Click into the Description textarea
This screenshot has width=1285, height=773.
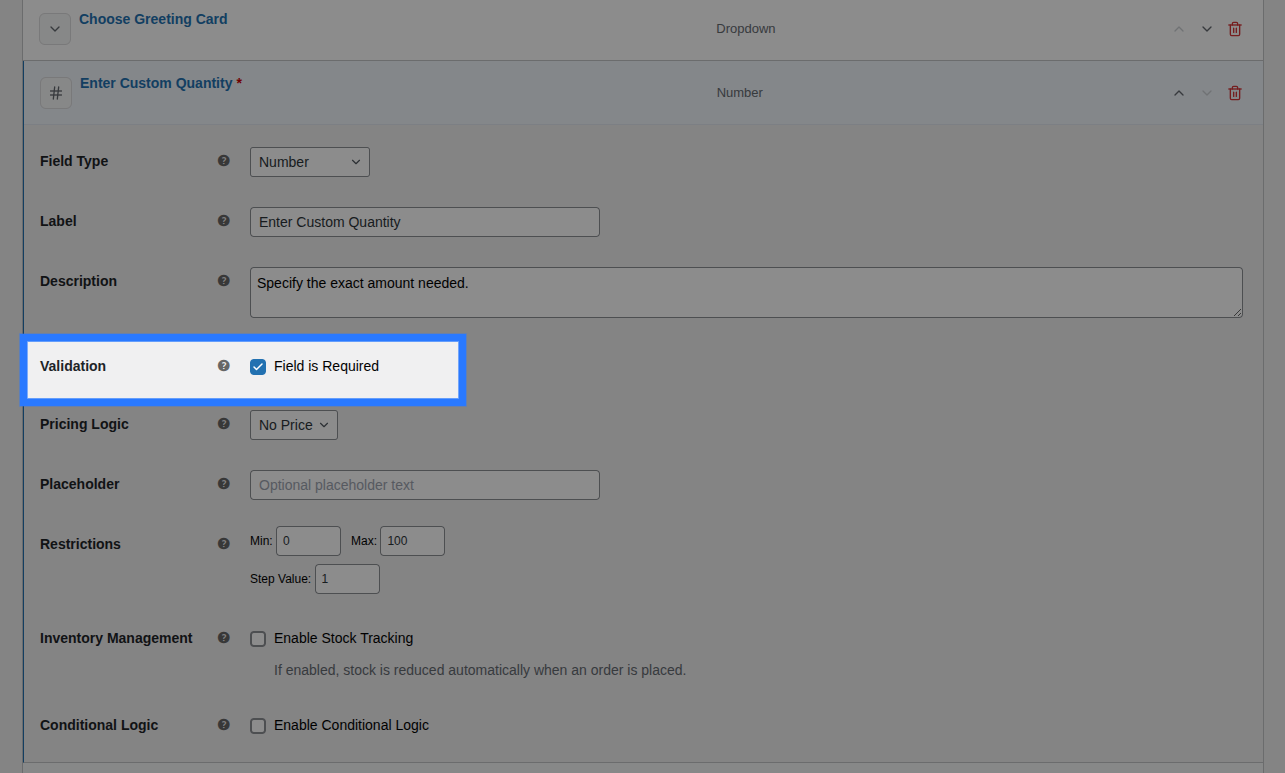click(x=746, y=293)
